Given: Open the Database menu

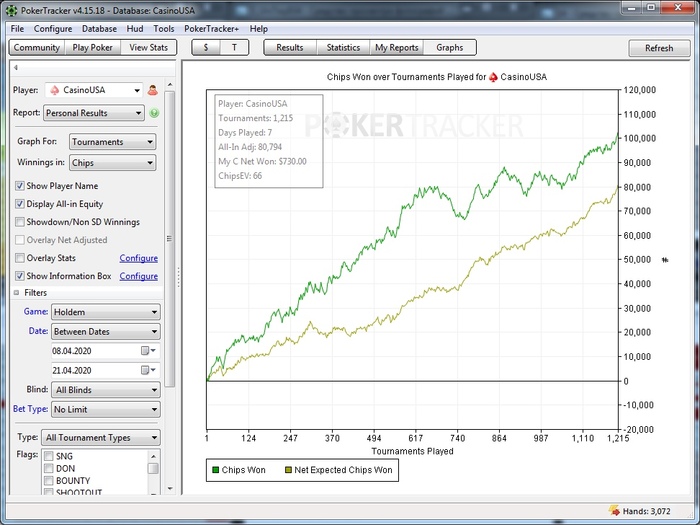Looking at the screenshot, I should [x=99, y=29].
